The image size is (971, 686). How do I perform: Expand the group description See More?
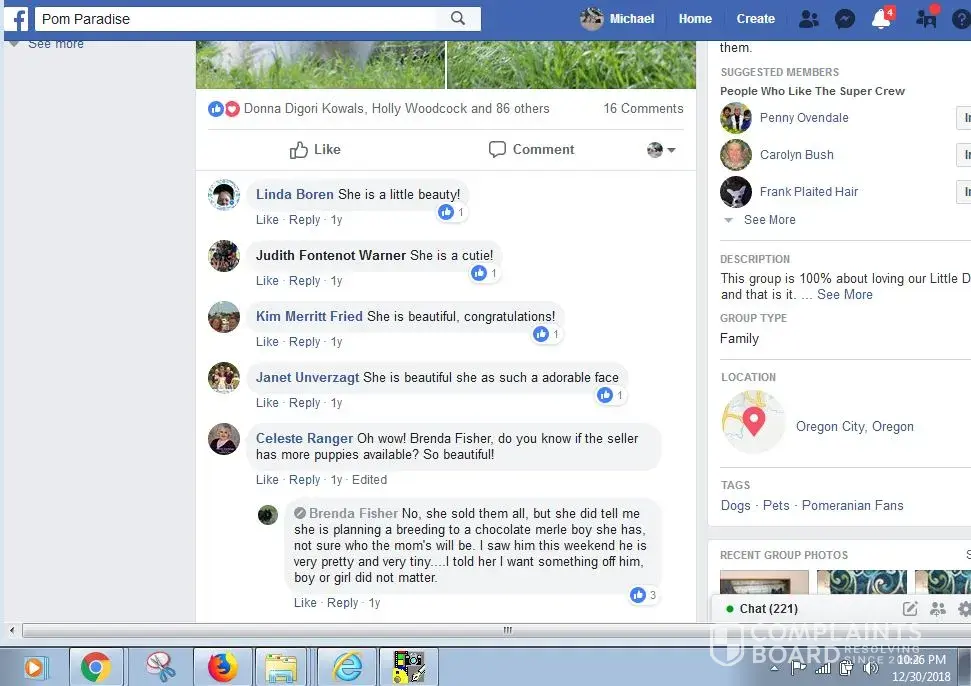[845, 295]
